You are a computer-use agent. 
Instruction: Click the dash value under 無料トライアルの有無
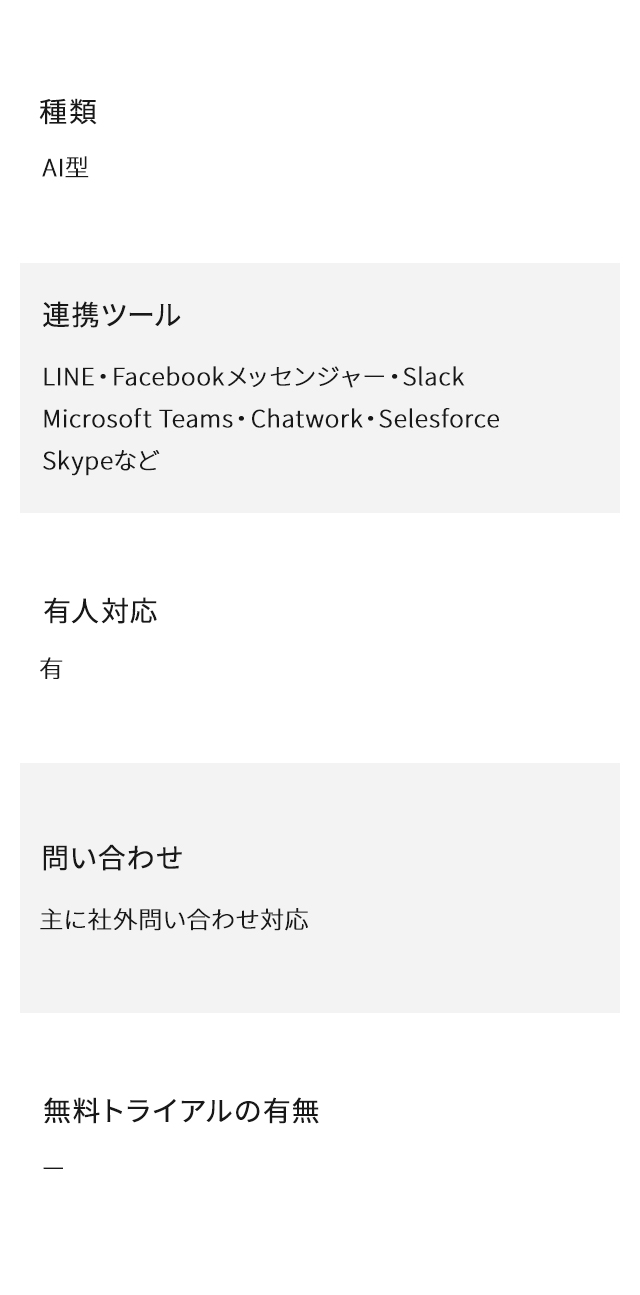click(53, 1168)
